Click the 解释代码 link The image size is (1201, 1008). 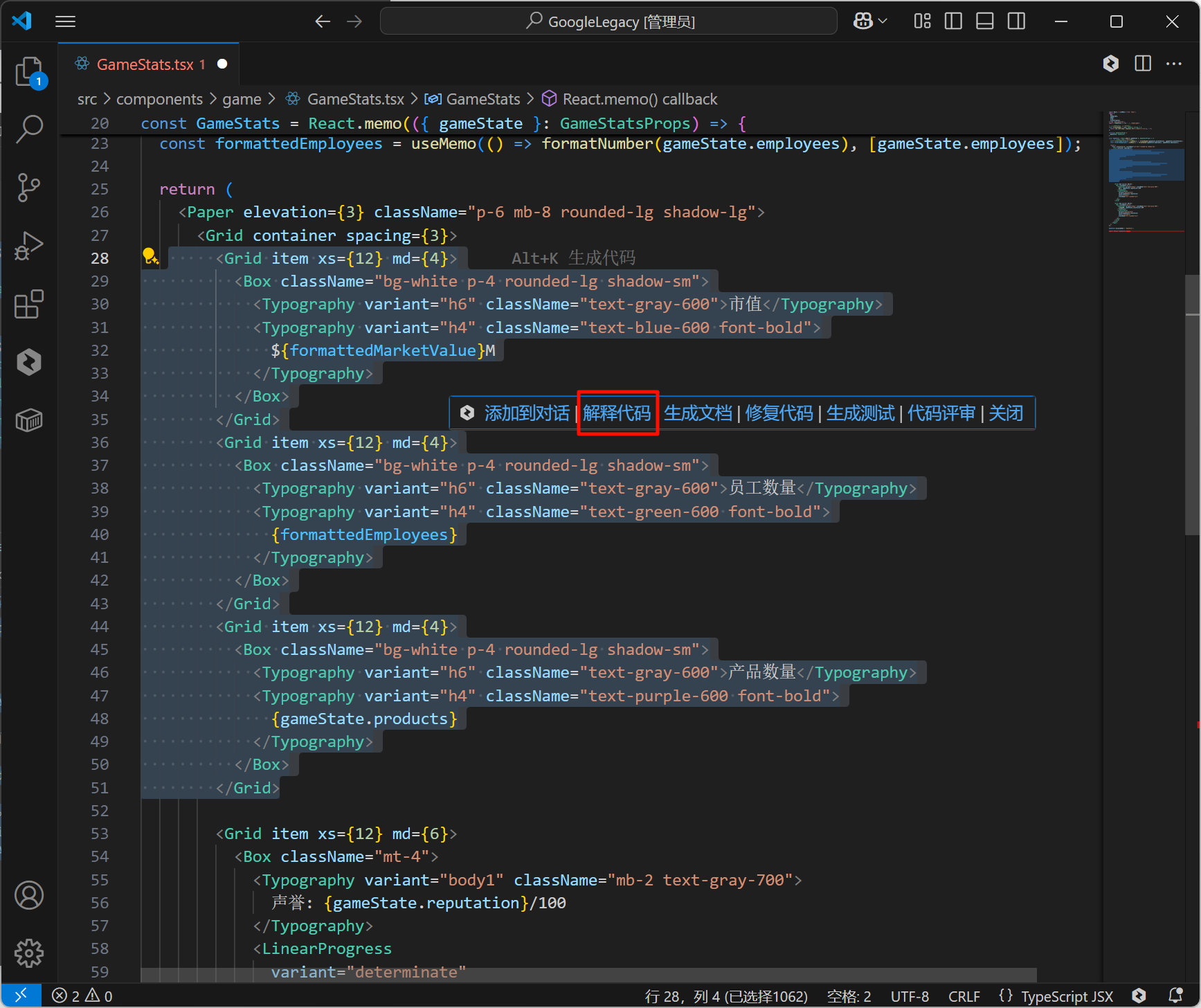(x=617, y=413)
